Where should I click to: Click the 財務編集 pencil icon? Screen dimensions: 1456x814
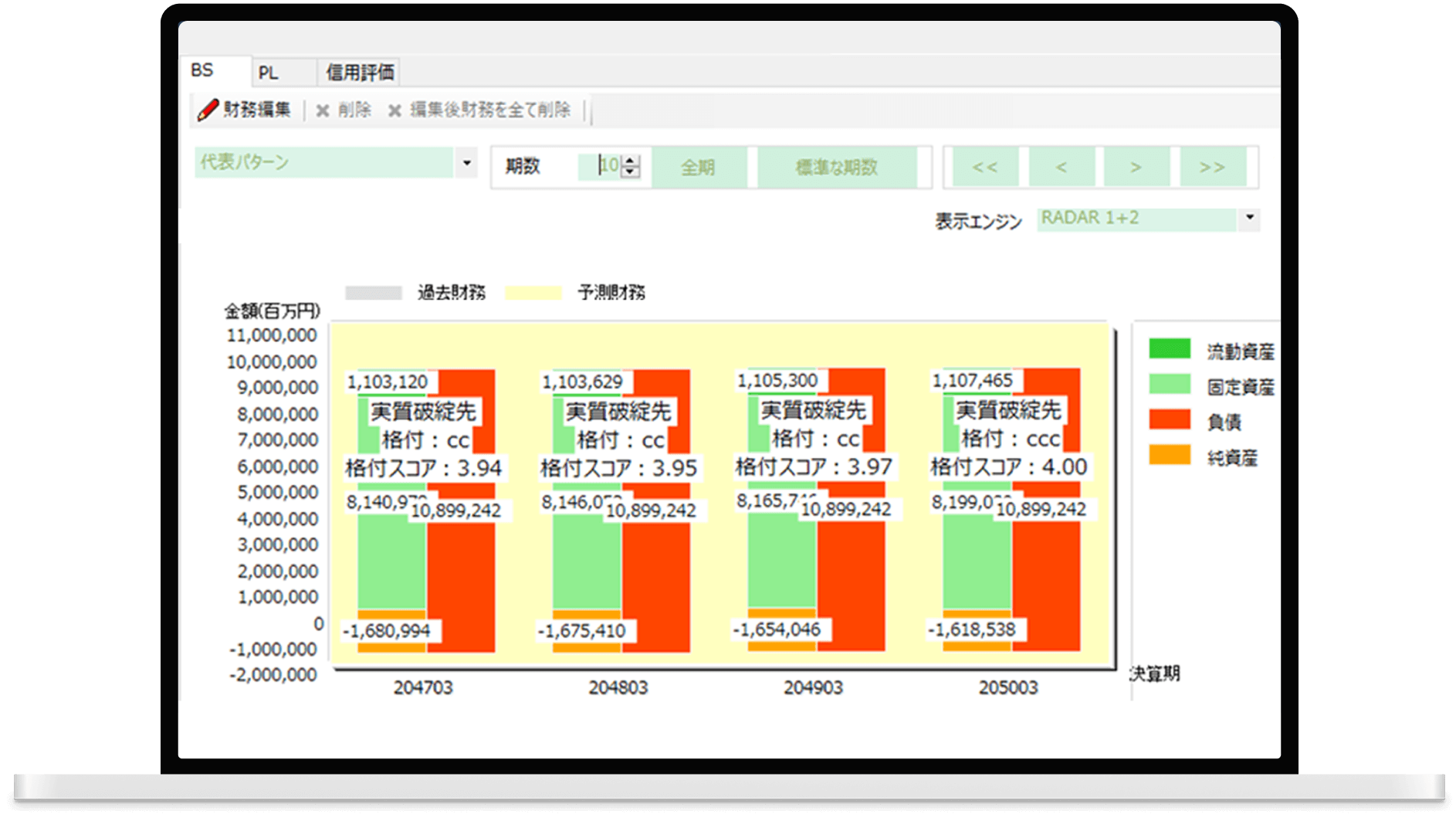[x=207, y=110]
